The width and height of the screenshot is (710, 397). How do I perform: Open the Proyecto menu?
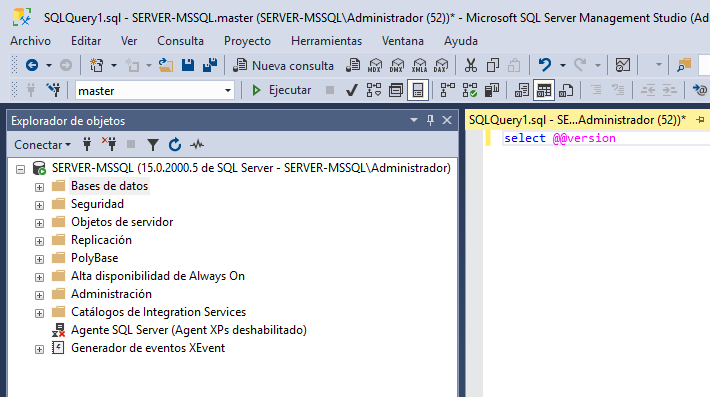click(247, 41)
